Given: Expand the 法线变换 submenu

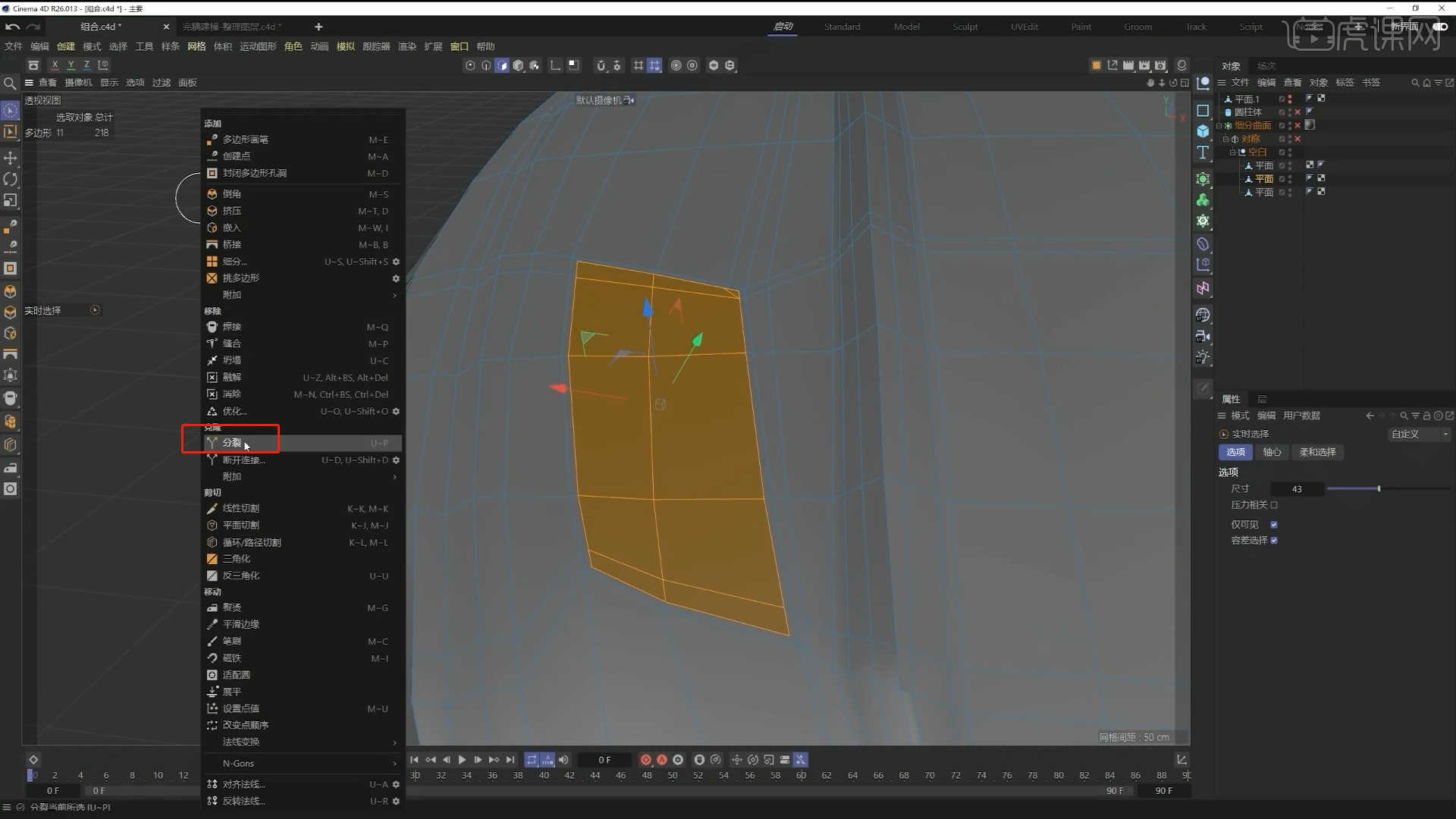Looking at the screenshot, I should (303, 742).
